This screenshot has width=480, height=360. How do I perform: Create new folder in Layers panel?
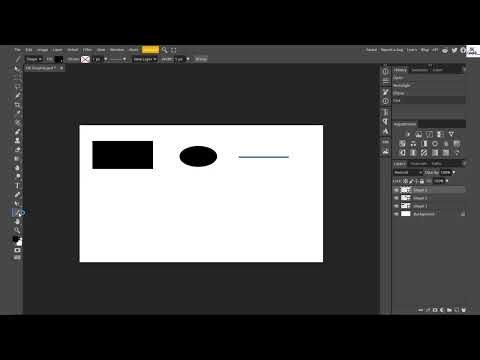[449, 310]
